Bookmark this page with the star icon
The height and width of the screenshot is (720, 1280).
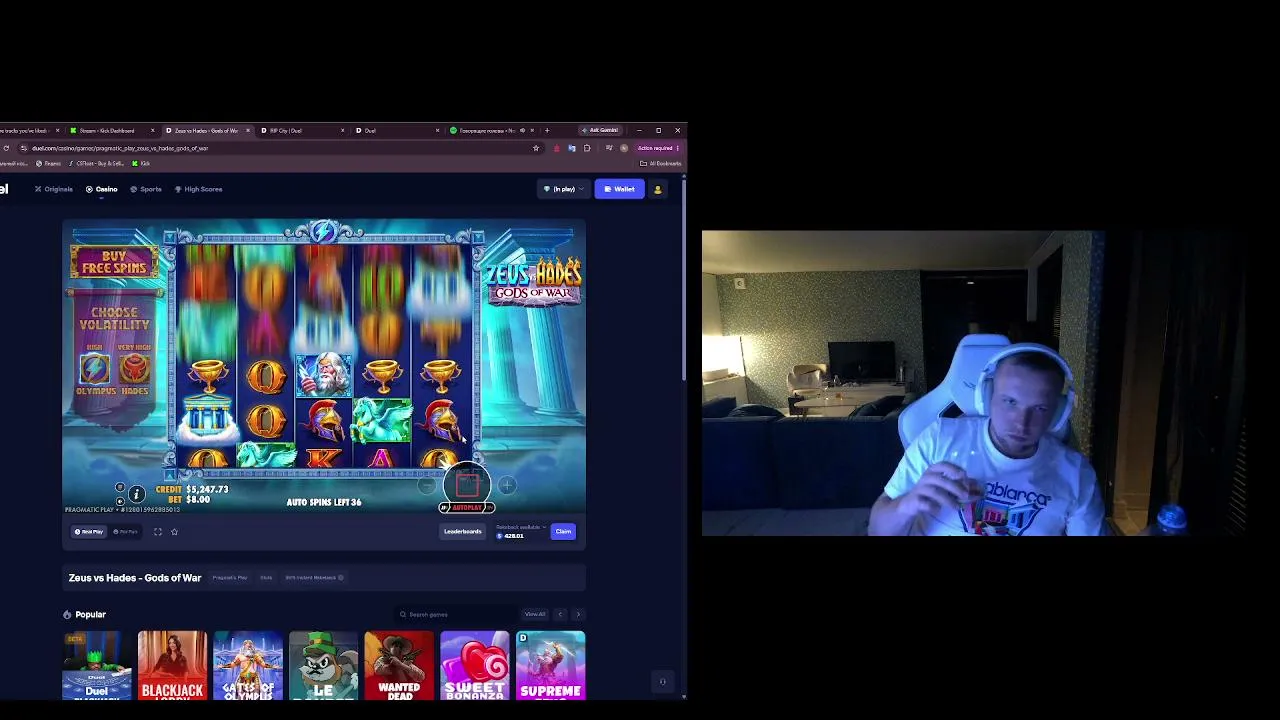tap(536, 148)
